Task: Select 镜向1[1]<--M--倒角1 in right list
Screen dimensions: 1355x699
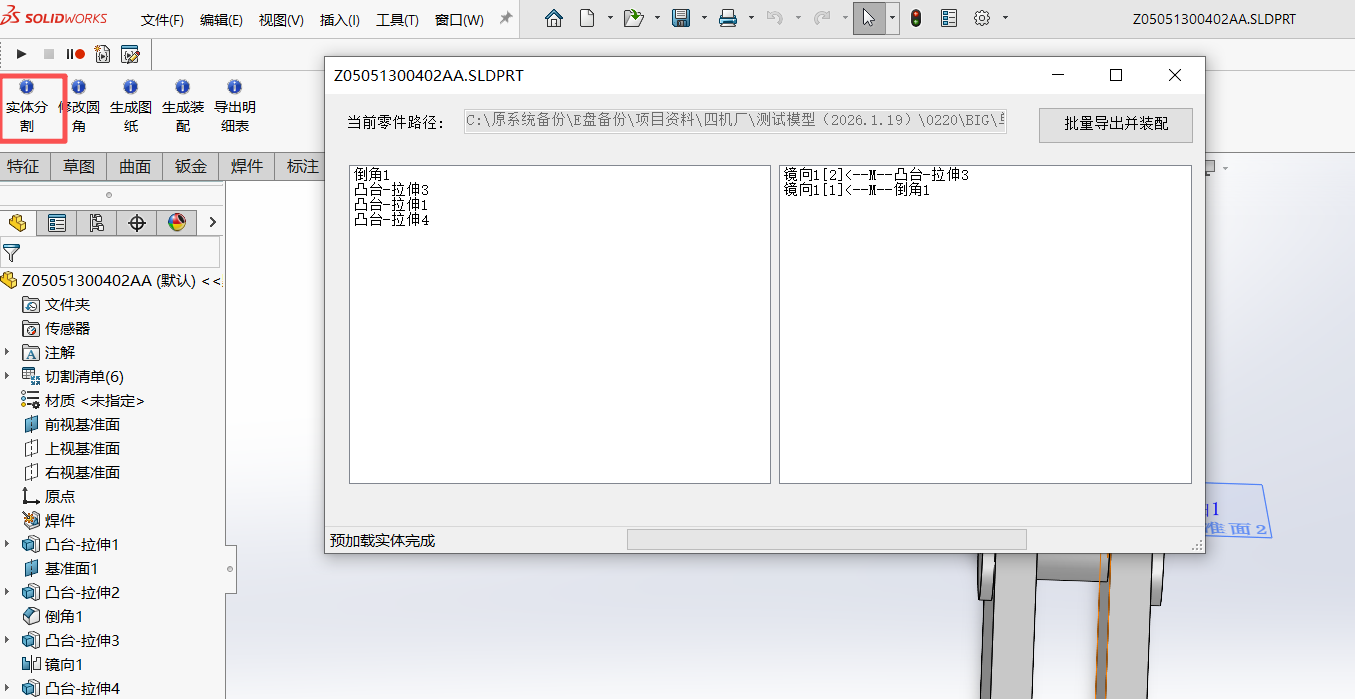Action: click(857, 190)
